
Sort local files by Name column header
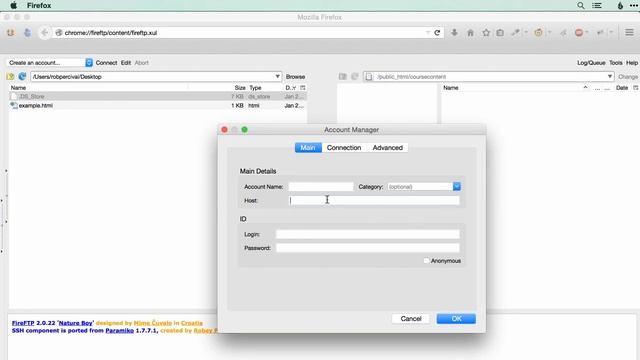[18, 88]
